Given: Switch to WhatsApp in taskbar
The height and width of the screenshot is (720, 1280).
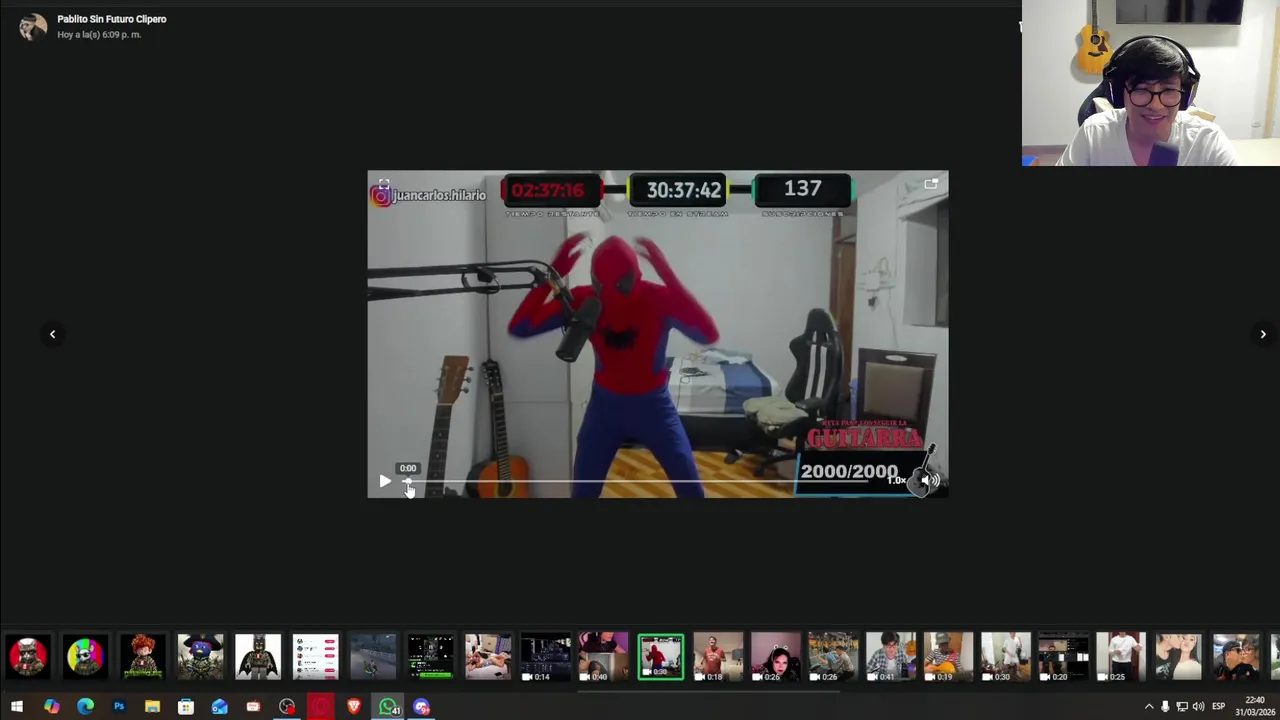Looking at the screenshot, I should [388, 707].
